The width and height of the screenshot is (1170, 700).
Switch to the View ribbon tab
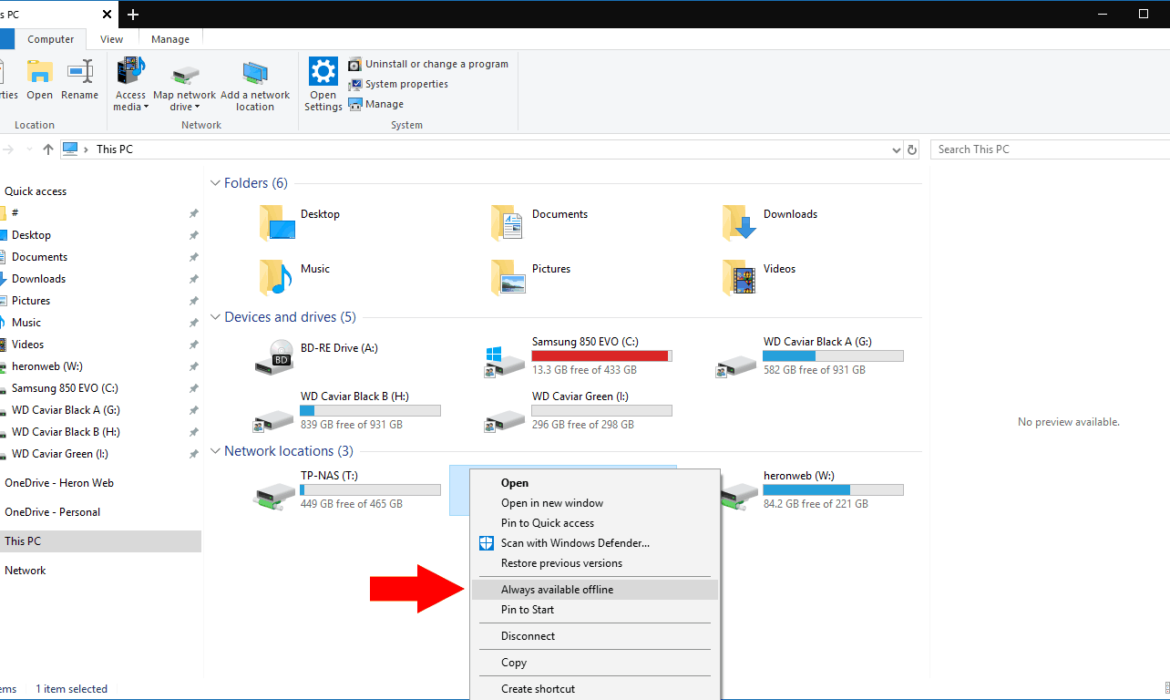click(x=111, y=40)
